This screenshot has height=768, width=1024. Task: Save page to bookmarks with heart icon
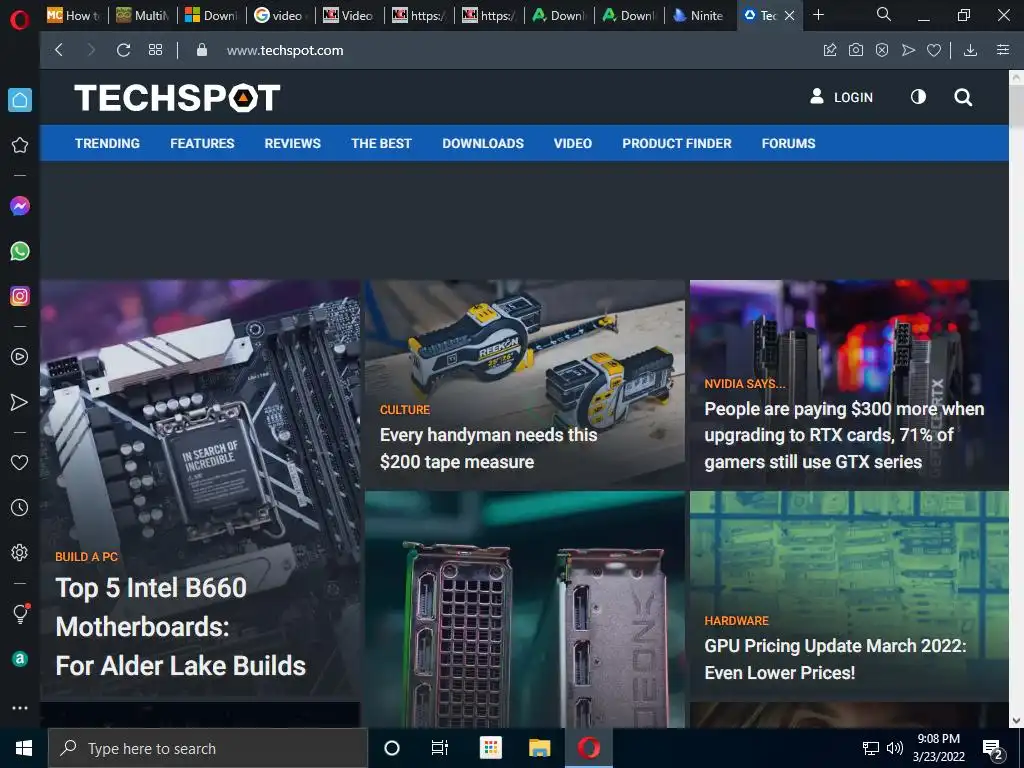[x=934, y=50]
